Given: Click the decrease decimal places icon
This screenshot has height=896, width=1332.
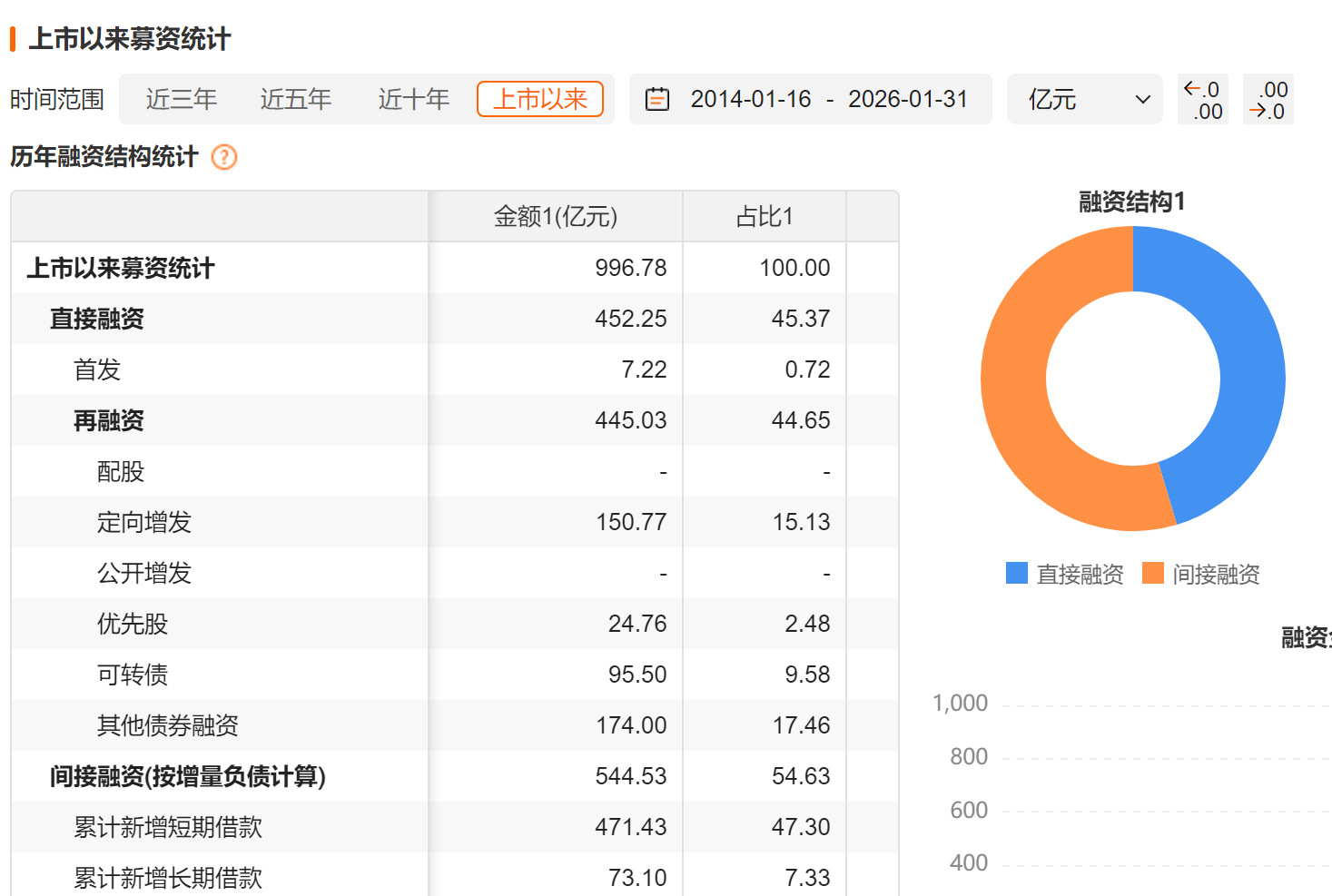Looking at the screenshot, I should click(1268, 100).
